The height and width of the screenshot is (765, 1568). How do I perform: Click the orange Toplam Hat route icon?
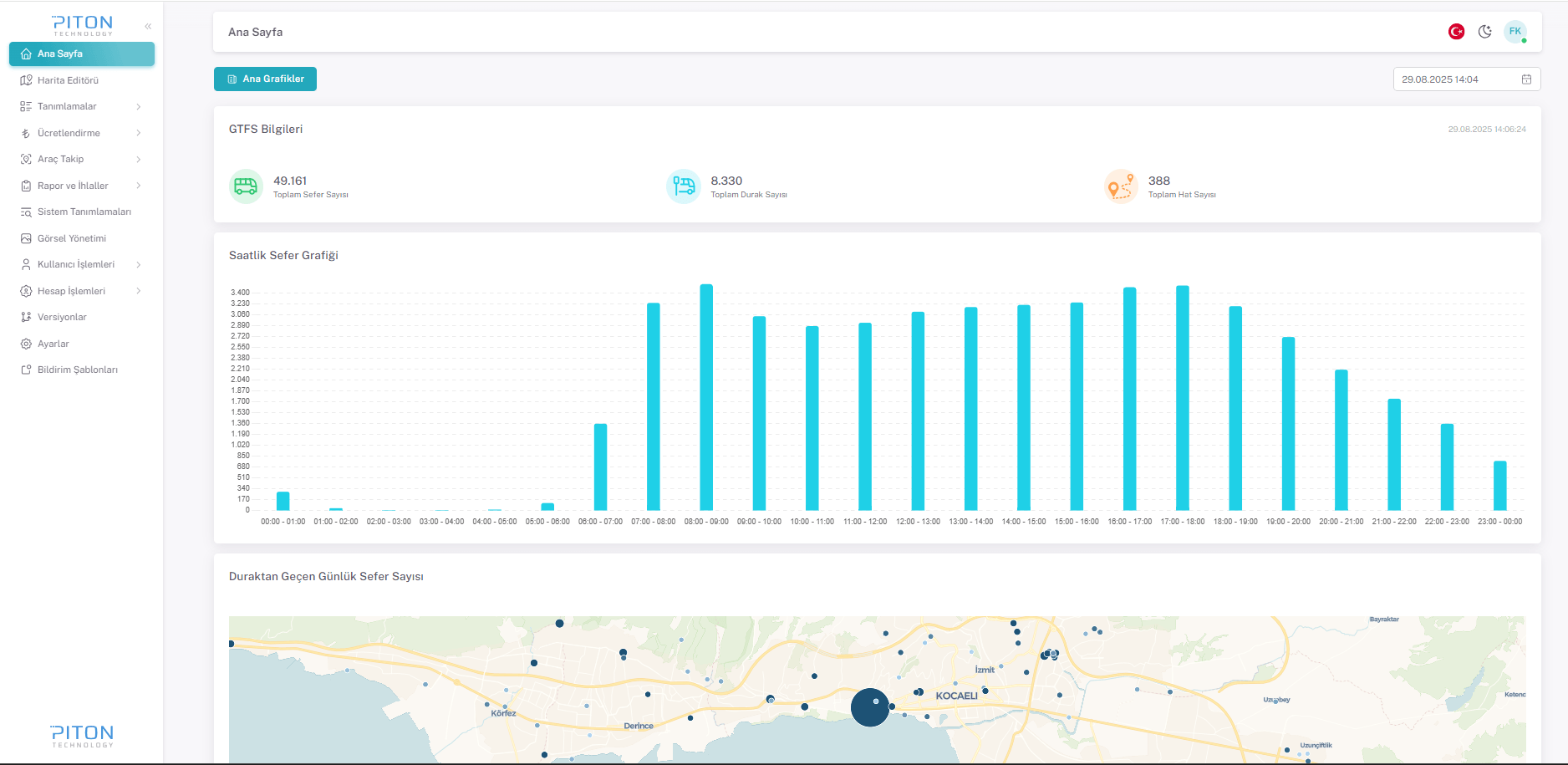tap(1121, 186)
